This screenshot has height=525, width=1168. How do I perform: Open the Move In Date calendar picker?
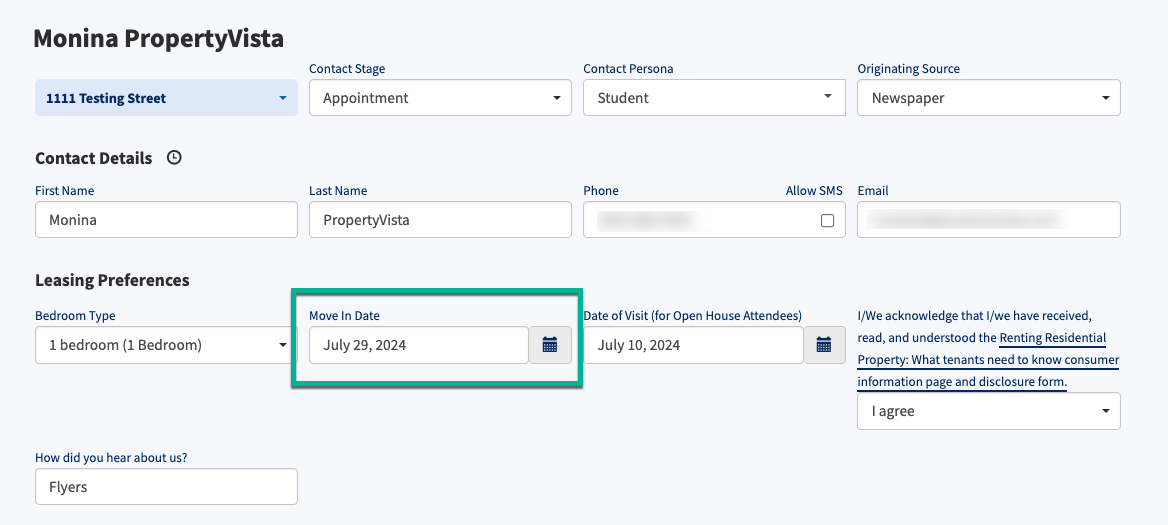(x=550, y=345)
